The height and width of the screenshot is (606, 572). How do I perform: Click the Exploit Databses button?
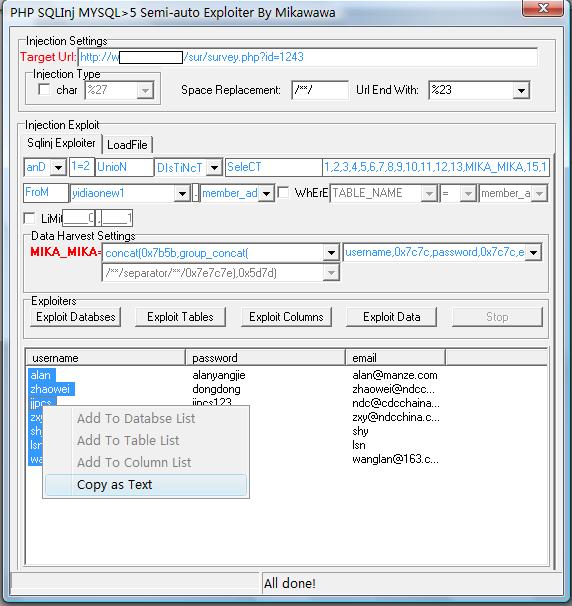point(76,317)
